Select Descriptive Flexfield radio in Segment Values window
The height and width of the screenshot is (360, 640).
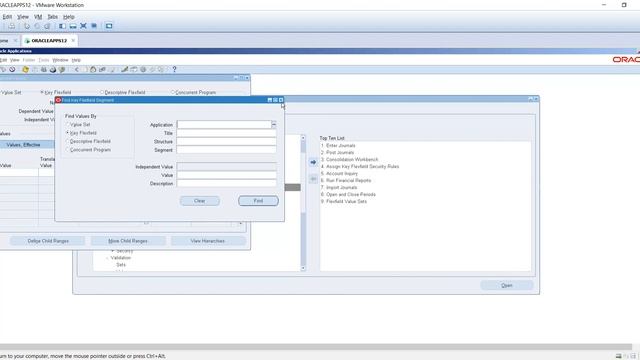pos(102,93)
